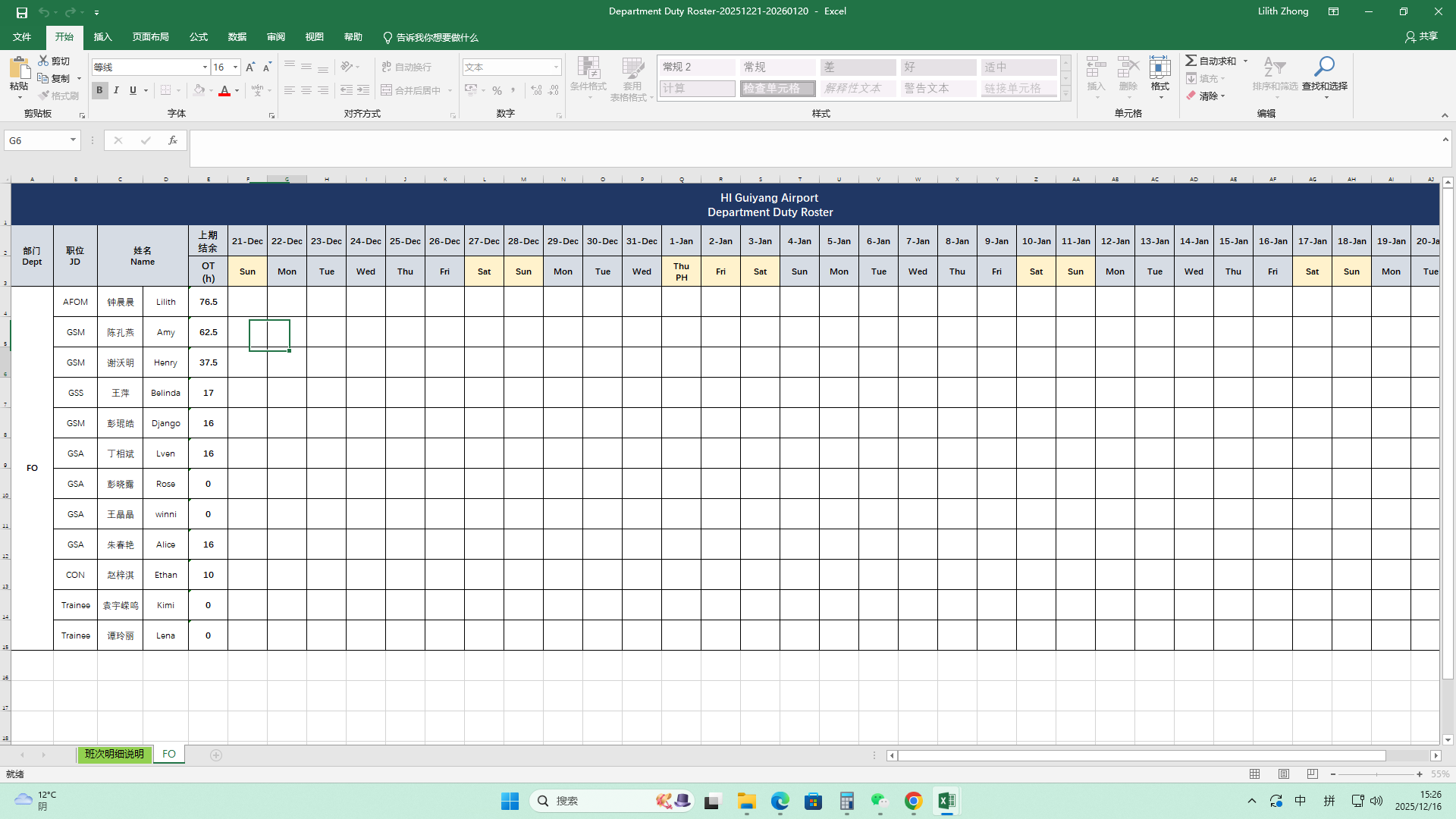Open the Insert ribbon tab
This screenshot has width=1456, height=819.
[x=102, y=36]
